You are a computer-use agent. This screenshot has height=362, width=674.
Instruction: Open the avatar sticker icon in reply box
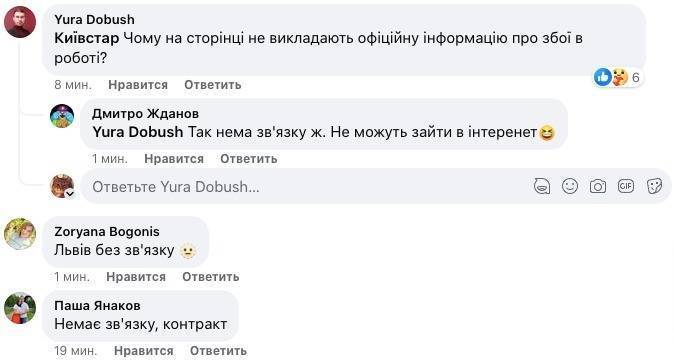pos(542,186)
